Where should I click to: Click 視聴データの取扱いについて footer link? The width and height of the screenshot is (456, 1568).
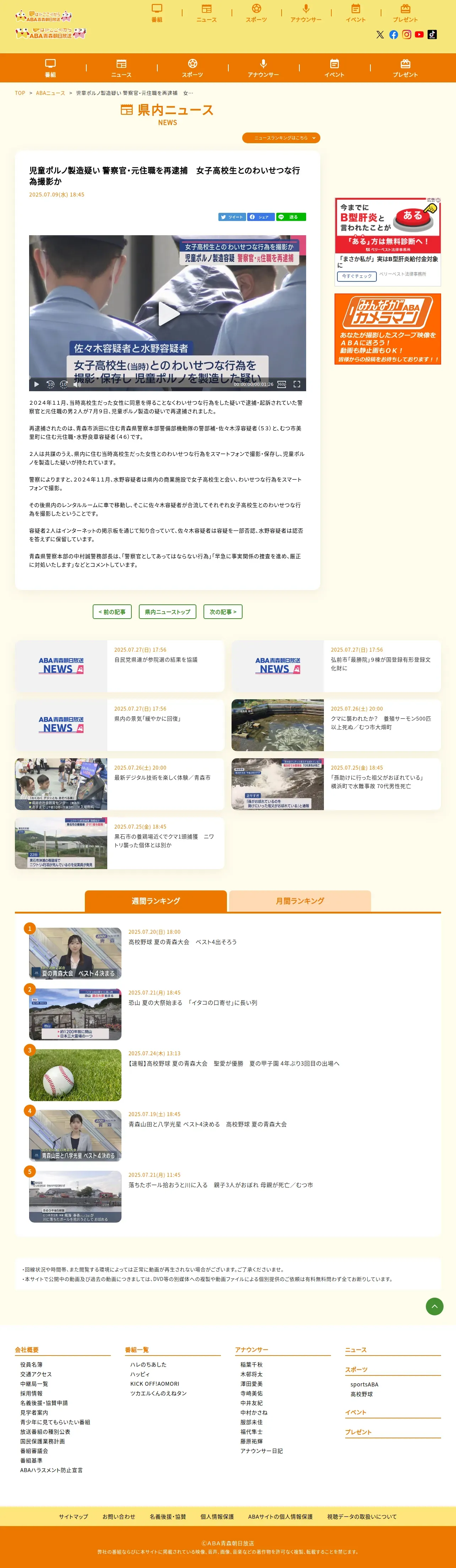coord(362,1517)
